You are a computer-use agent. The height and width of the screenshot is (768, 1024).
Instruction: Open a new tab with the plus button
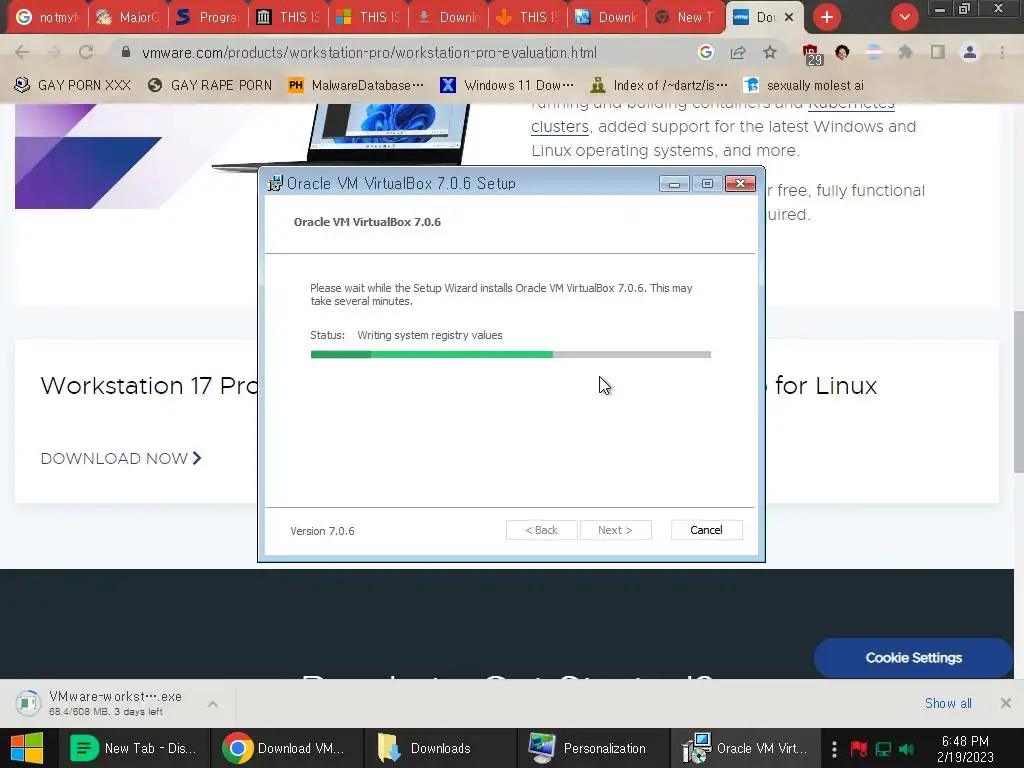tap(827, 17)
